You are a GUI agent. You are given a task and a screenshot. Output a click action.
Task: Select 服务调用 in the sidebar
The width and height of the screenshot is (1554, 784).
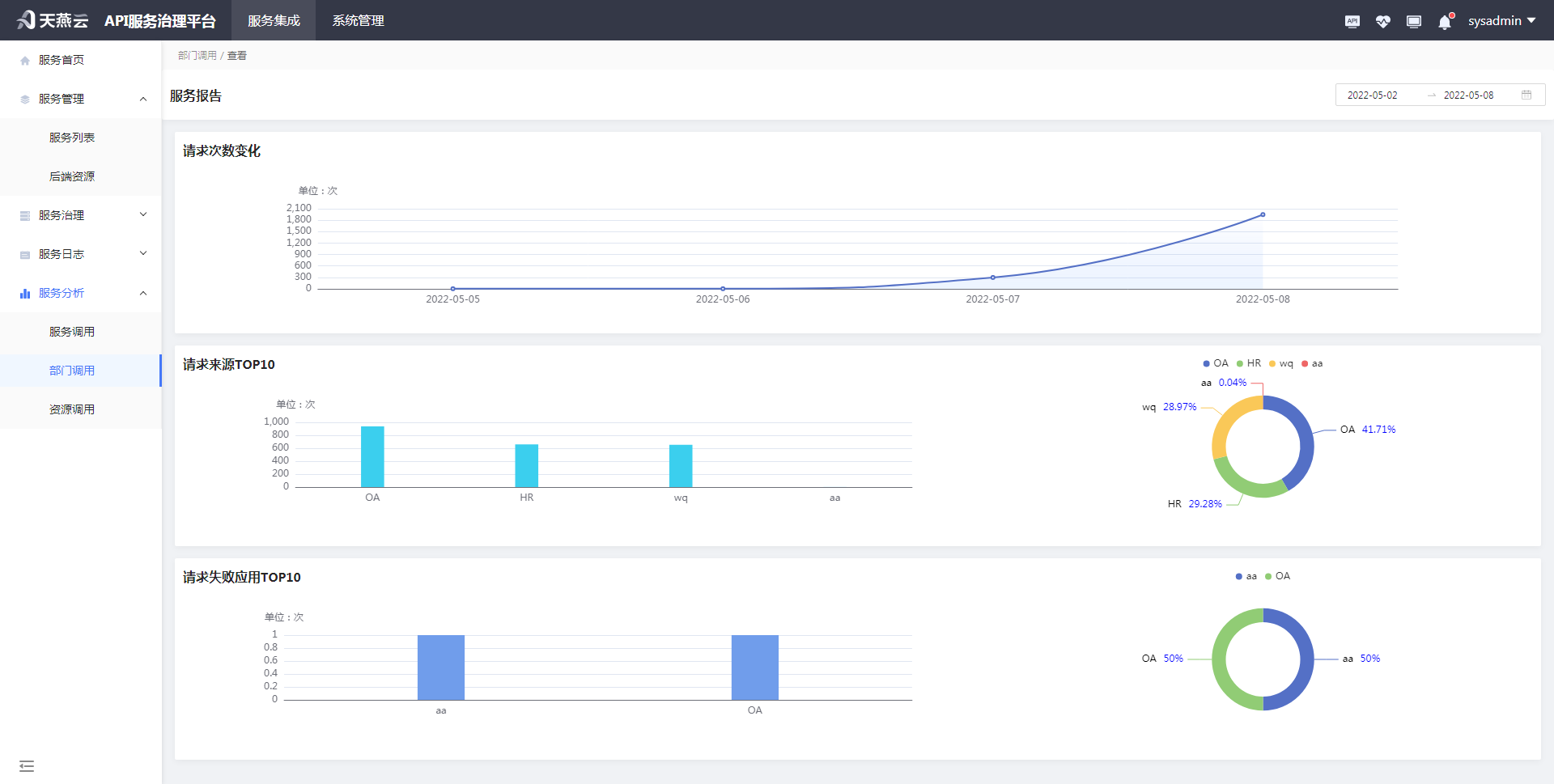[72, 332]
